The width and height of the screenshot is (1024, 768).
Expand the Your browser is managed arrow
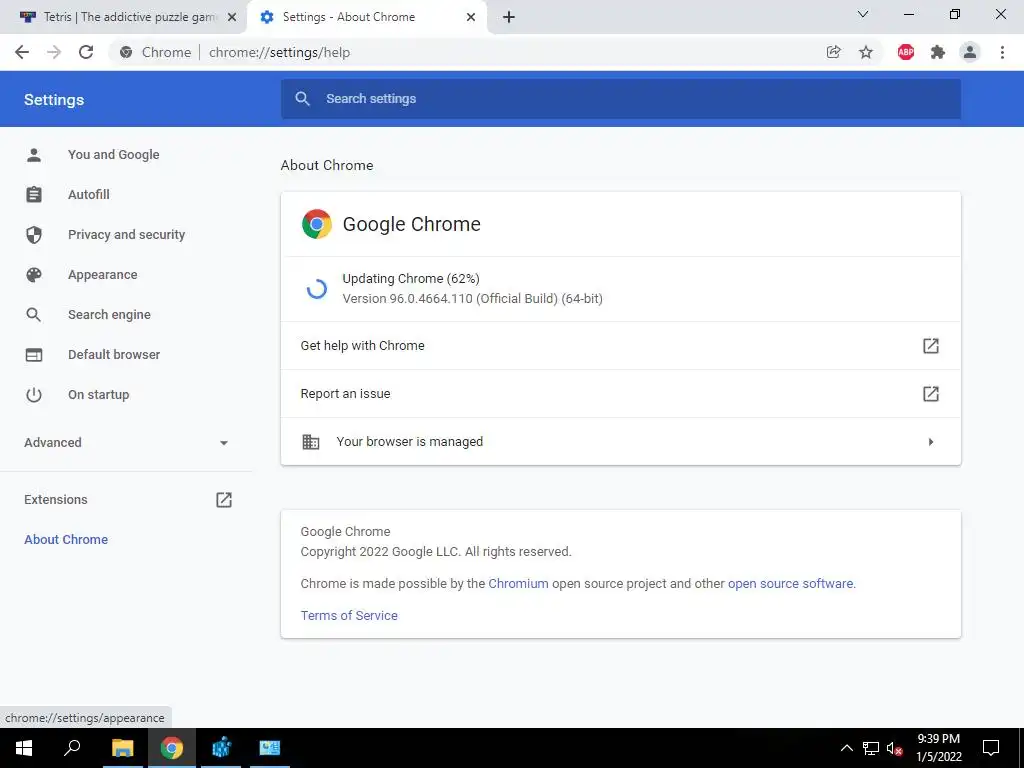[x=931, y=442]
